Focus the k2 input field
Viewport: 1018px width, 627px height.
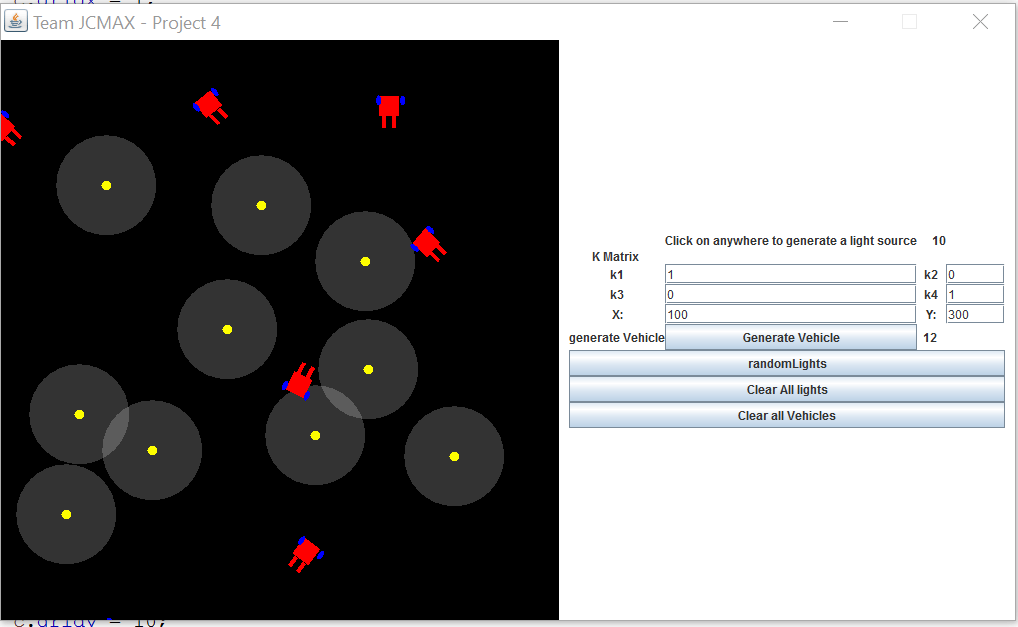coord(975,274)
